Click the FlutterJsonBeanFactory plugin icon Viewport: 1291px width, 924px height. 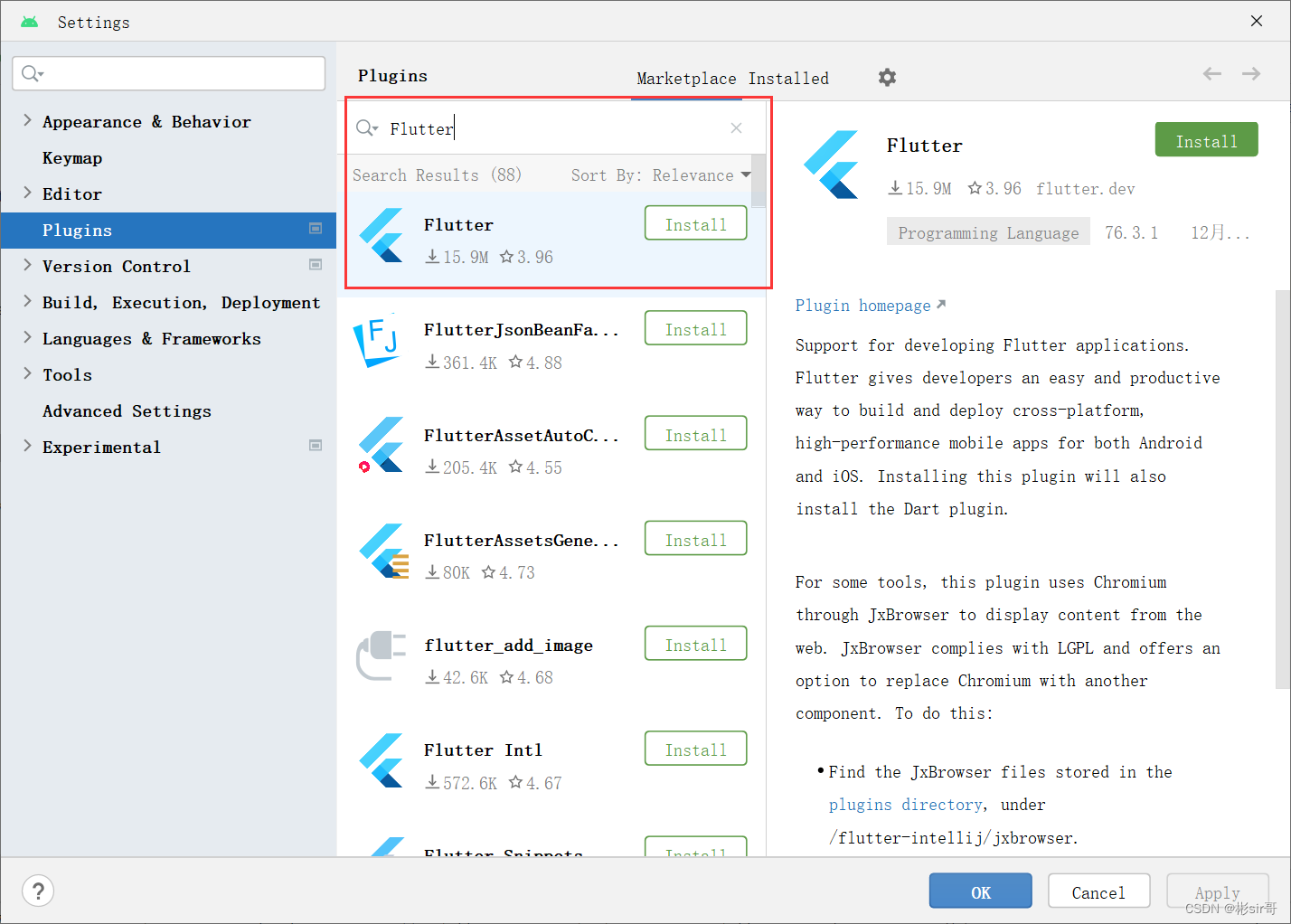(x=377, y=342)
